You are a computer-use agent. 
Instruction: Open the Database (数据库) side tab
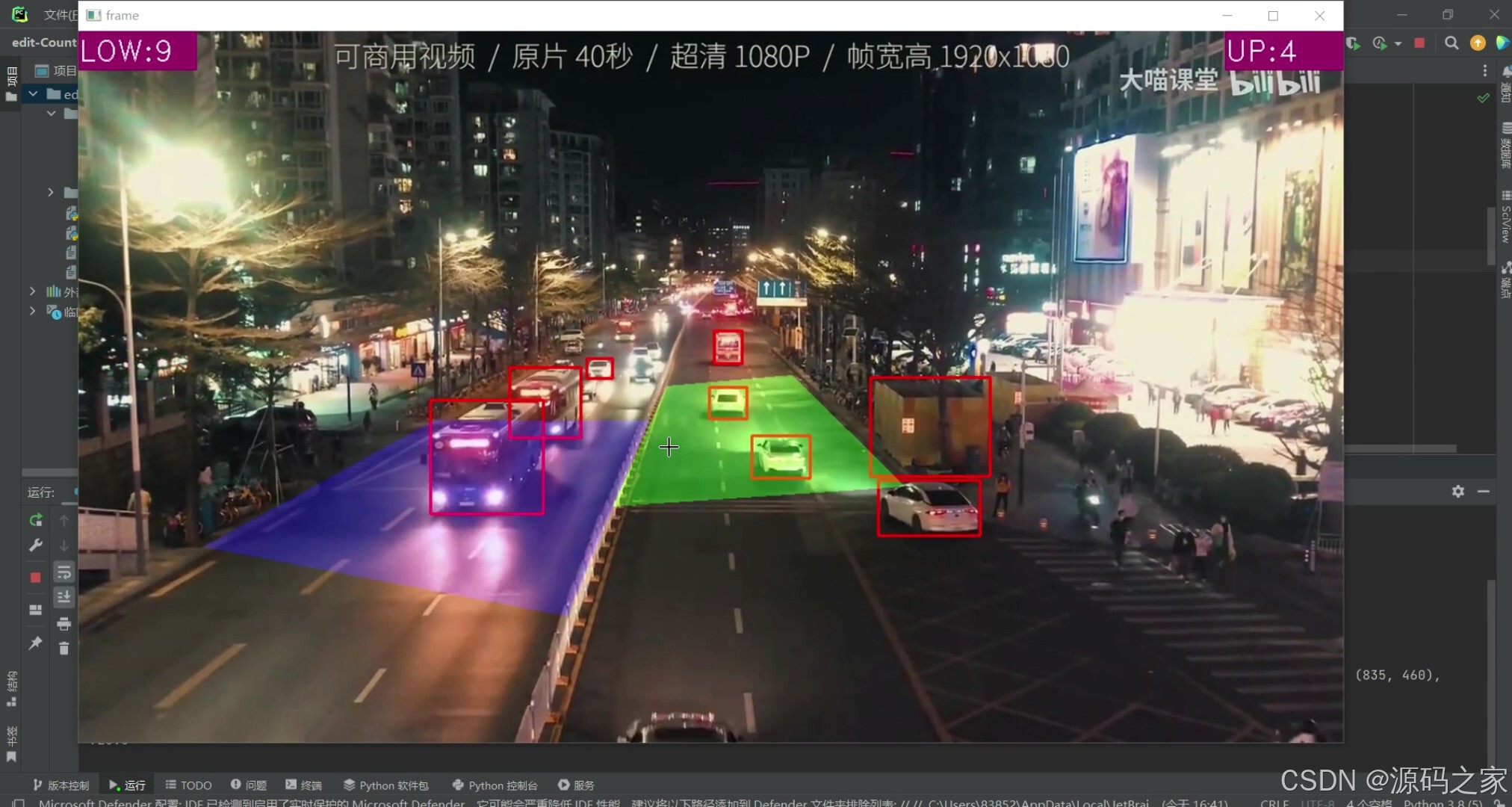point(1505,146)
